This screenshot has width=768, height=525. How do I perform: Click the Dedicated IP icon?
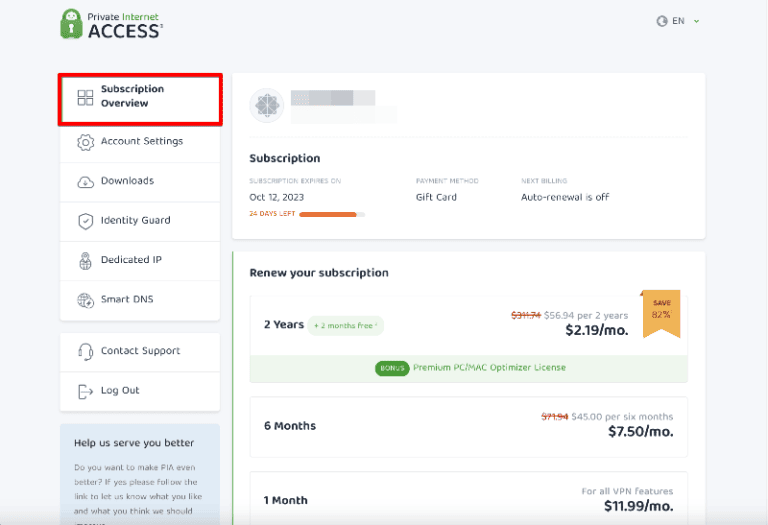pos(85,261)
